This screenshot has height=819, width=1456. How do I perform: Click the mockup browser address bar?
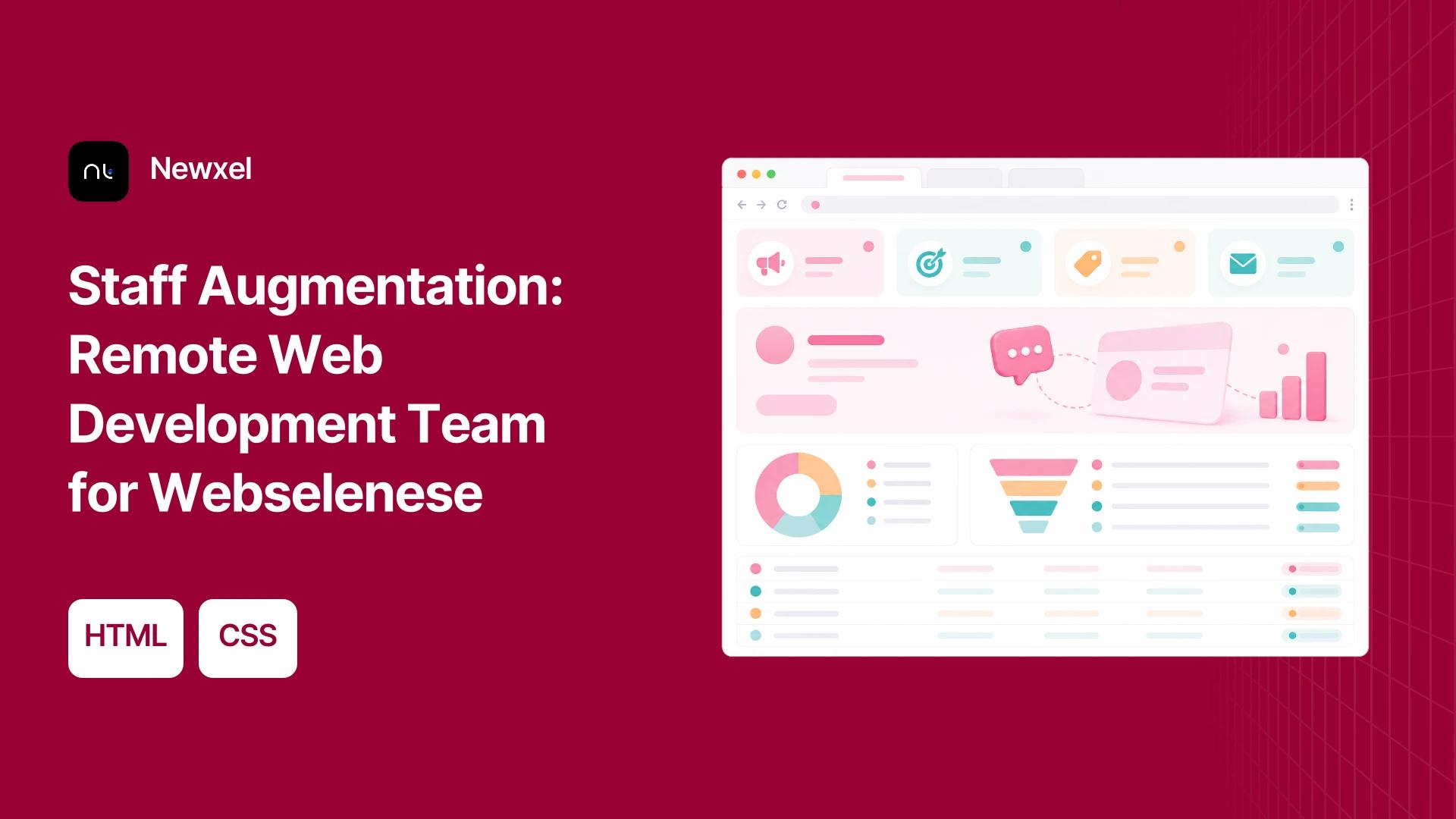pos(1070,205)
